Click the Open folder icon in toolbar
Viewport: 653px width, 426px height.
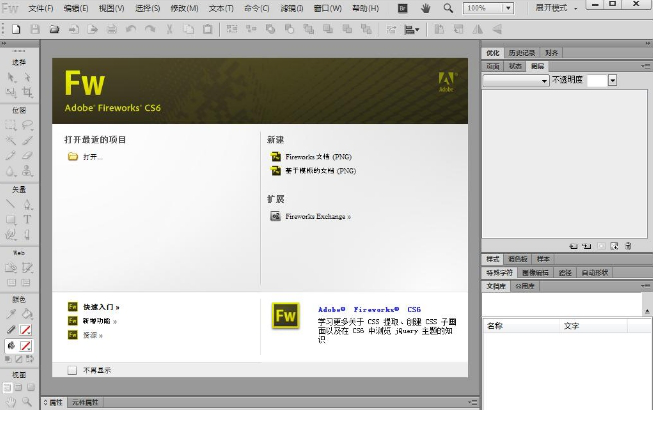[54, 29]
